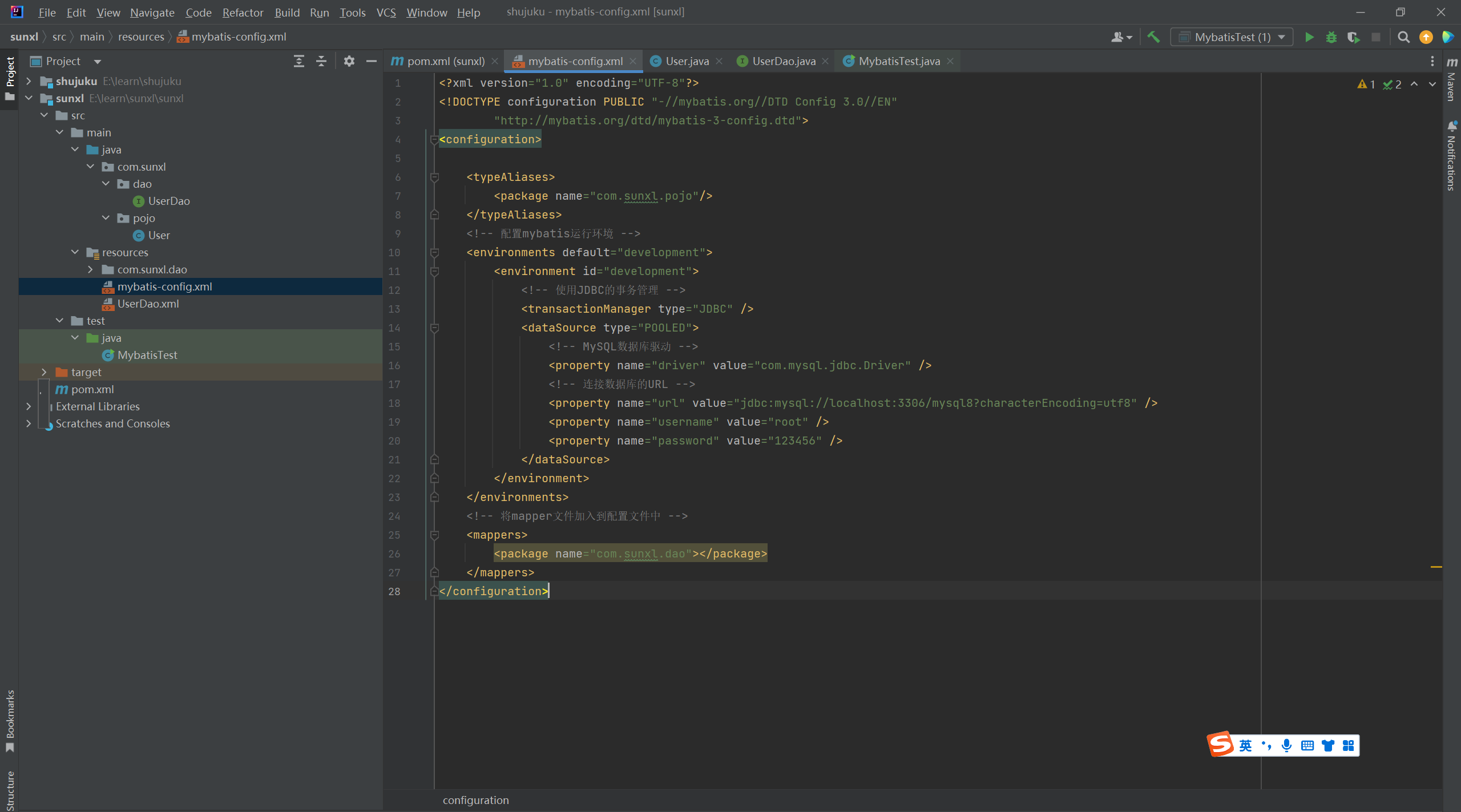Toggle the Maven tool window
This screenshot has height=812, width=1461.
click(x=1452, y=80)
